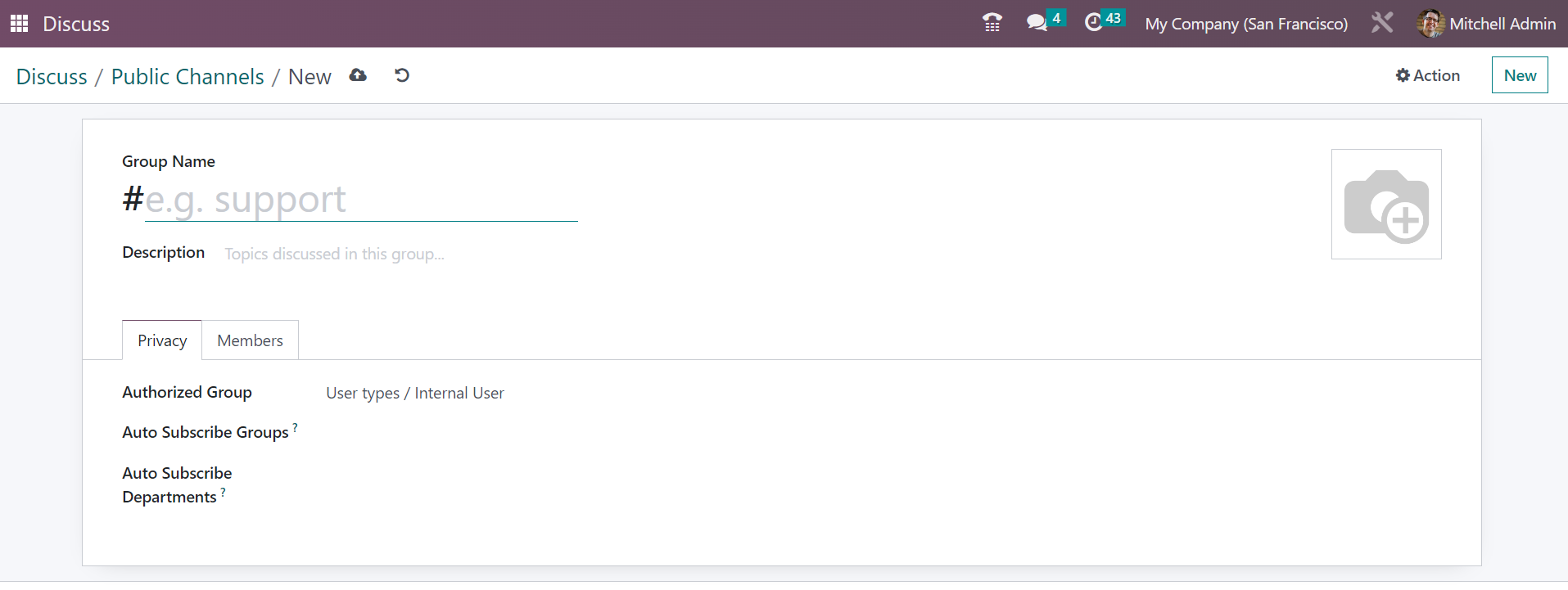Open the main apps grid menu
This screenshot has height=590, width=1568.
pyautogui.click(x=19, y=24)
